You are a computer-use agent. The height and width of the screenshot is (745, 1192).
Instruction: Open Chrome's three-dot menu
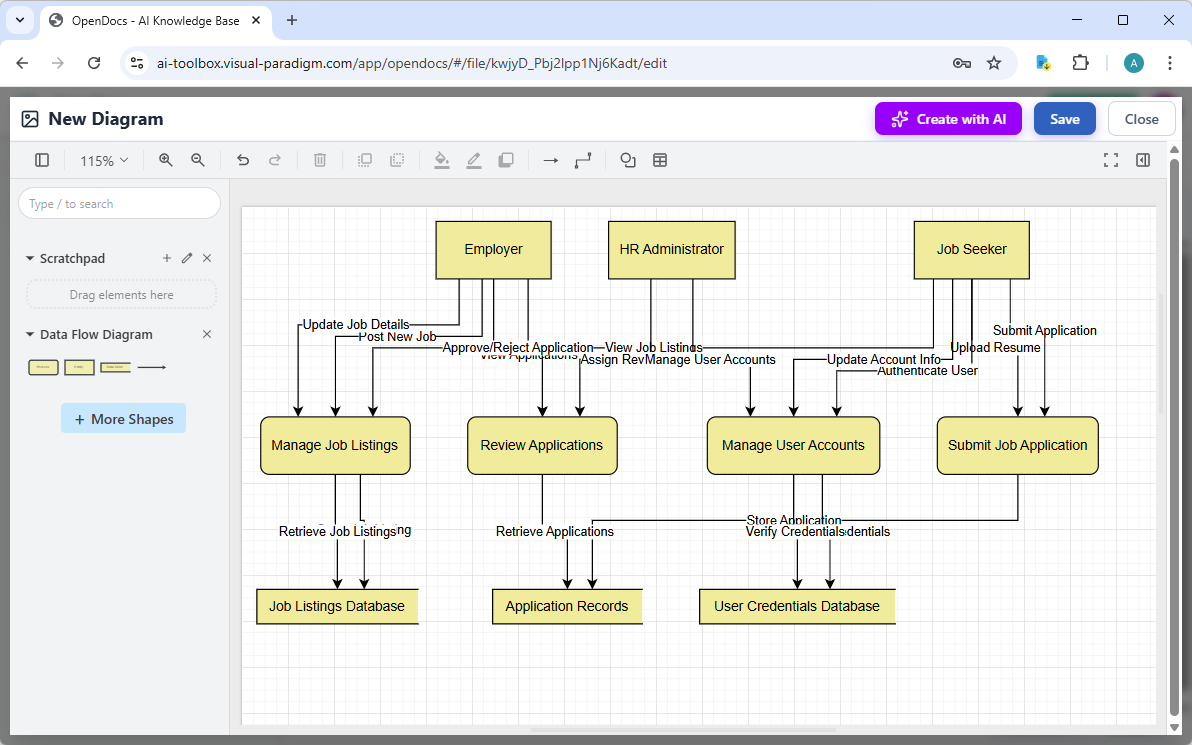coord(1170,62)
